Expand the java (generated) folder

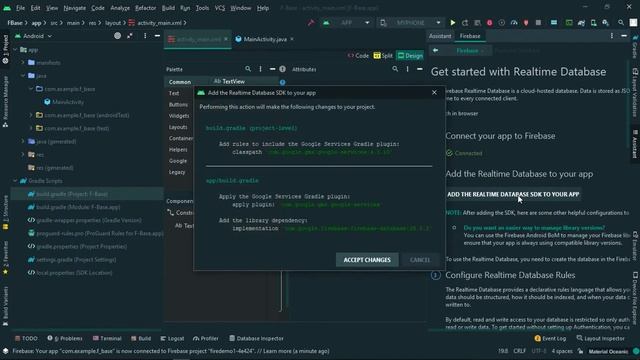coord(23,142)
